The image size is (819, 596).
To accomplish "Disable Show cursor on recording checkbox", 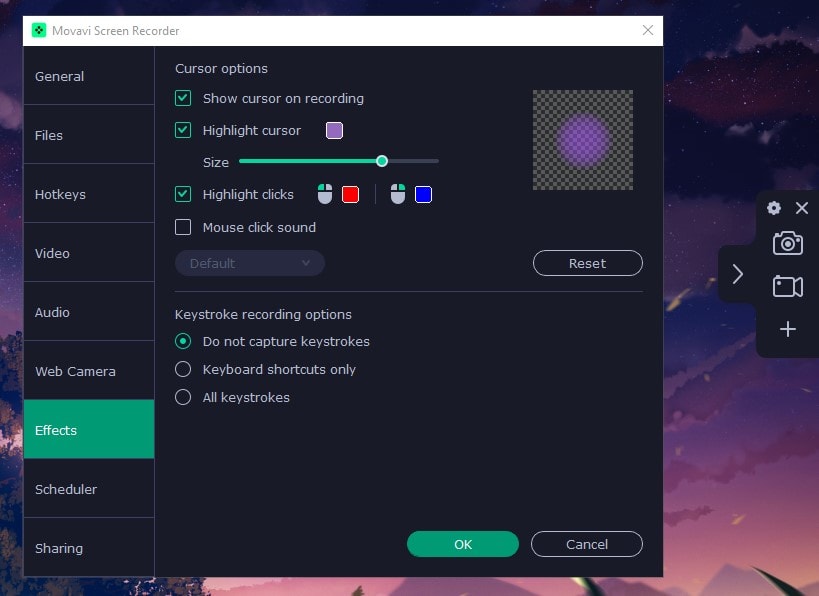I will [183, 98].
